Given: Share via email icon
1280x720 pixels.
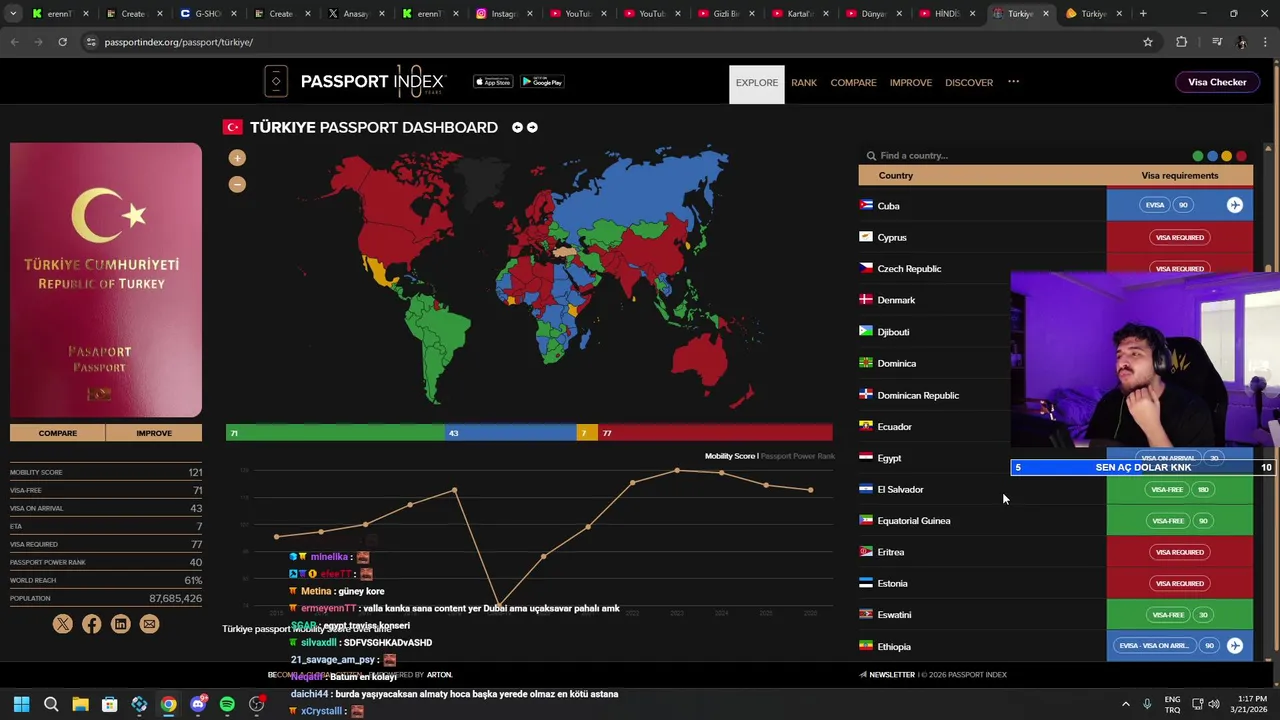Looking at the screenshot, I should 149,624.
